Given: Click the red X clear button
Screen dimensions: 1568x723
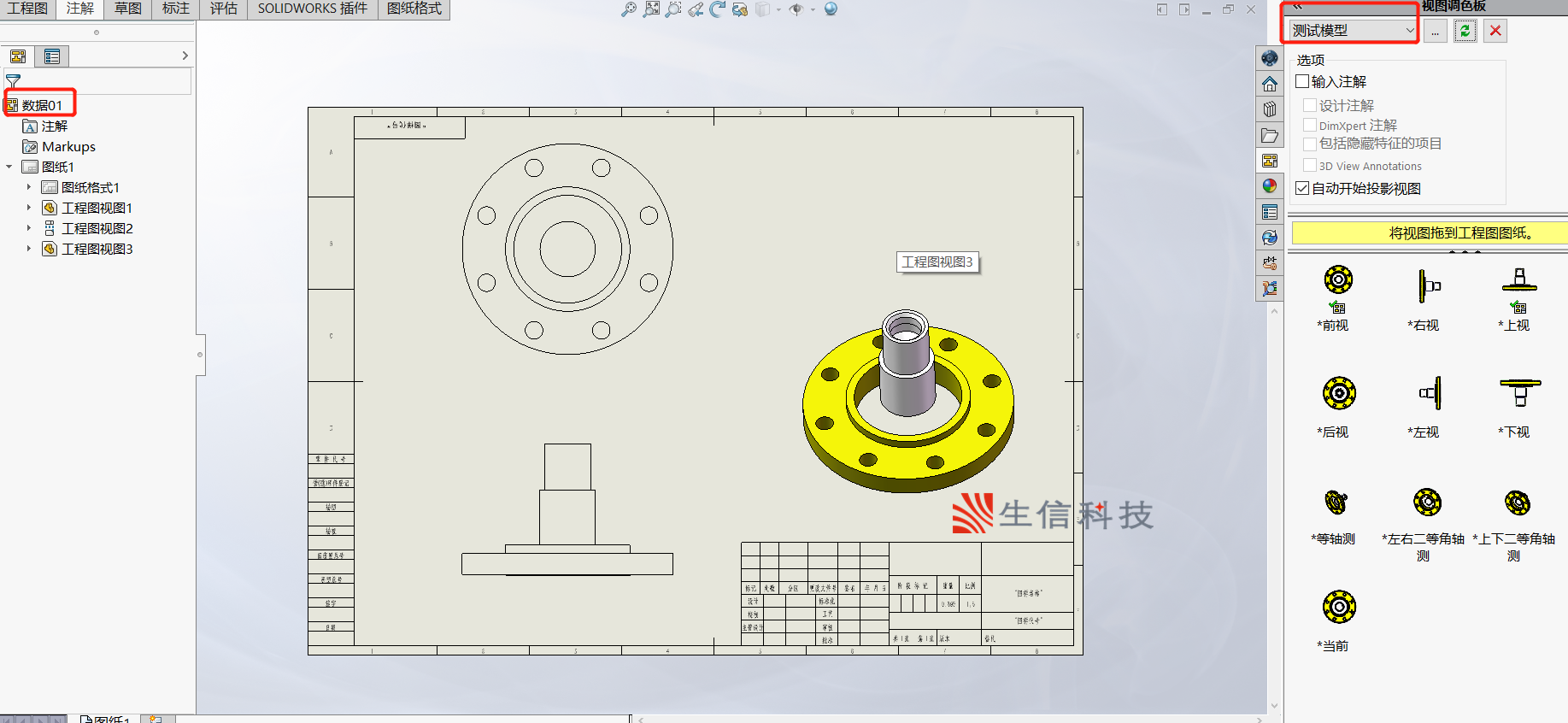Looking at the screenshot, I should pos(1495,31).
